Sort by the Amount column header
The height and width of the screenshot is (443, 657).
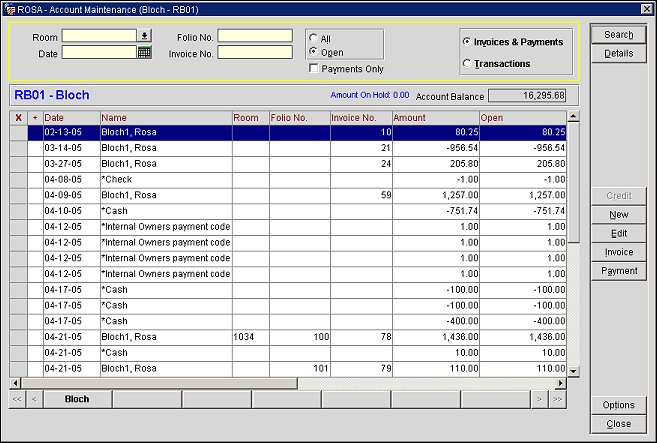(434, 118)
